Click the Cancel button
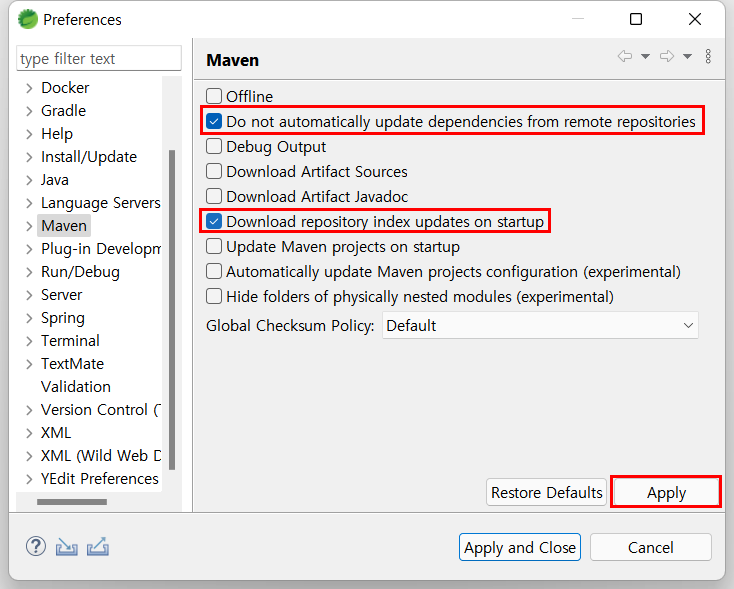The image size is (734, 589). tap(651, 547)
